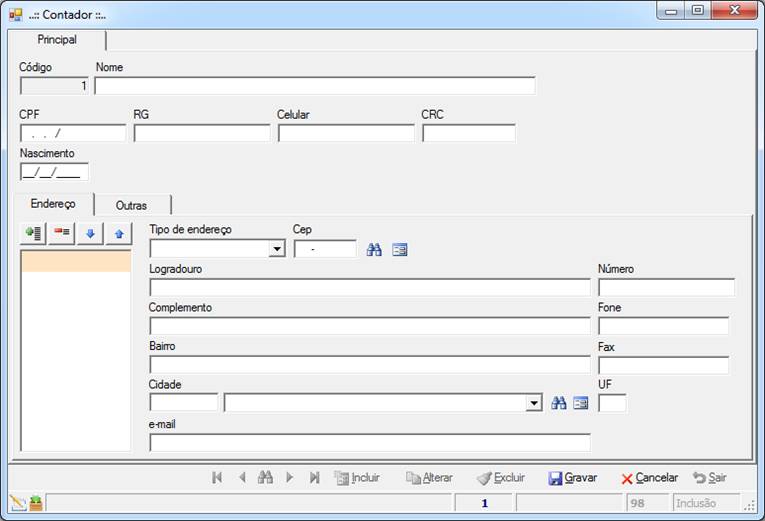Screen dimensions: 765x521
Task: Click the Fax input field
Action: tap(664, 365)
